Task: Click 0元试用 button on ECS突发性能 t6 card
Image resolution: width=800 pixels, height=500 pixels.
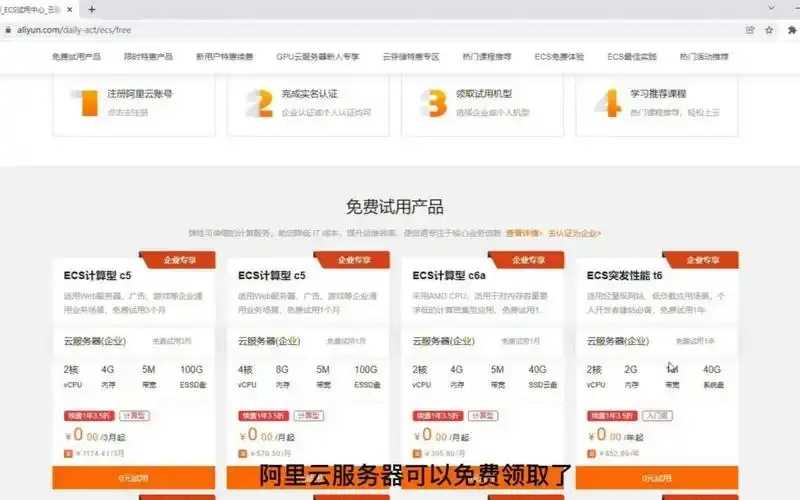Action: [657, 478]
